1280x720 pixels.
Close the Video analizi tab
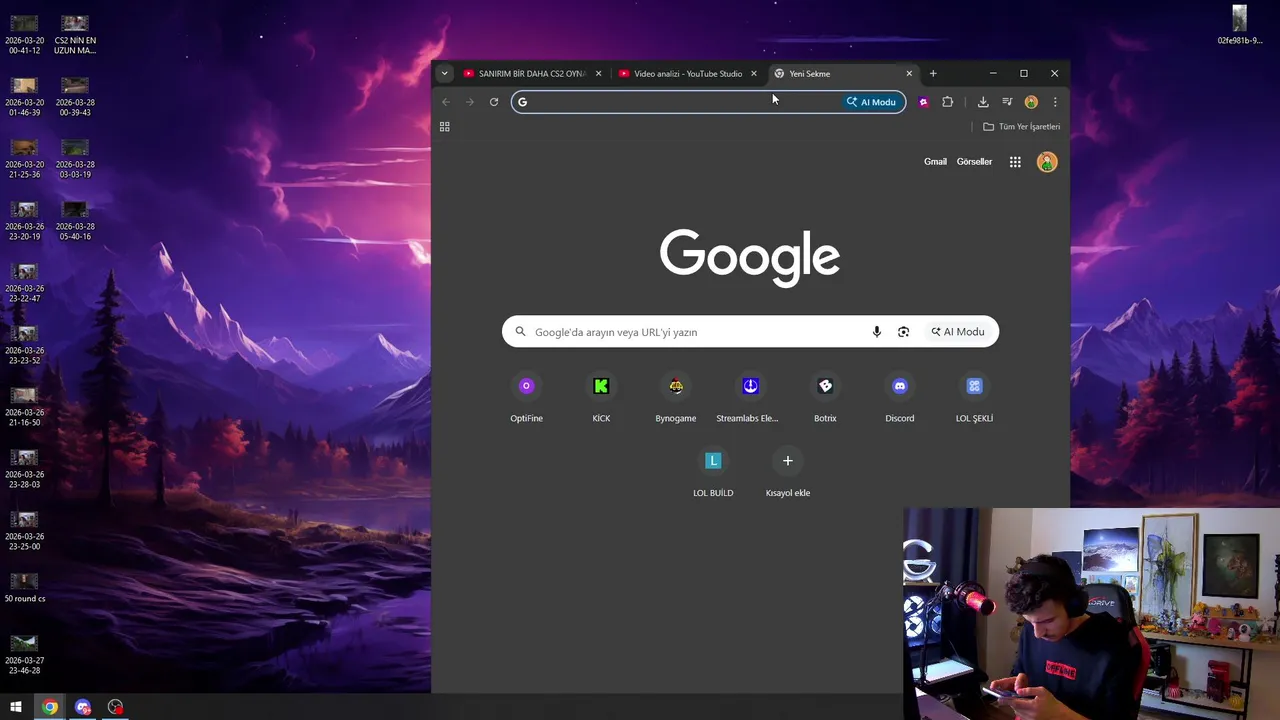(x=754, y=73)
